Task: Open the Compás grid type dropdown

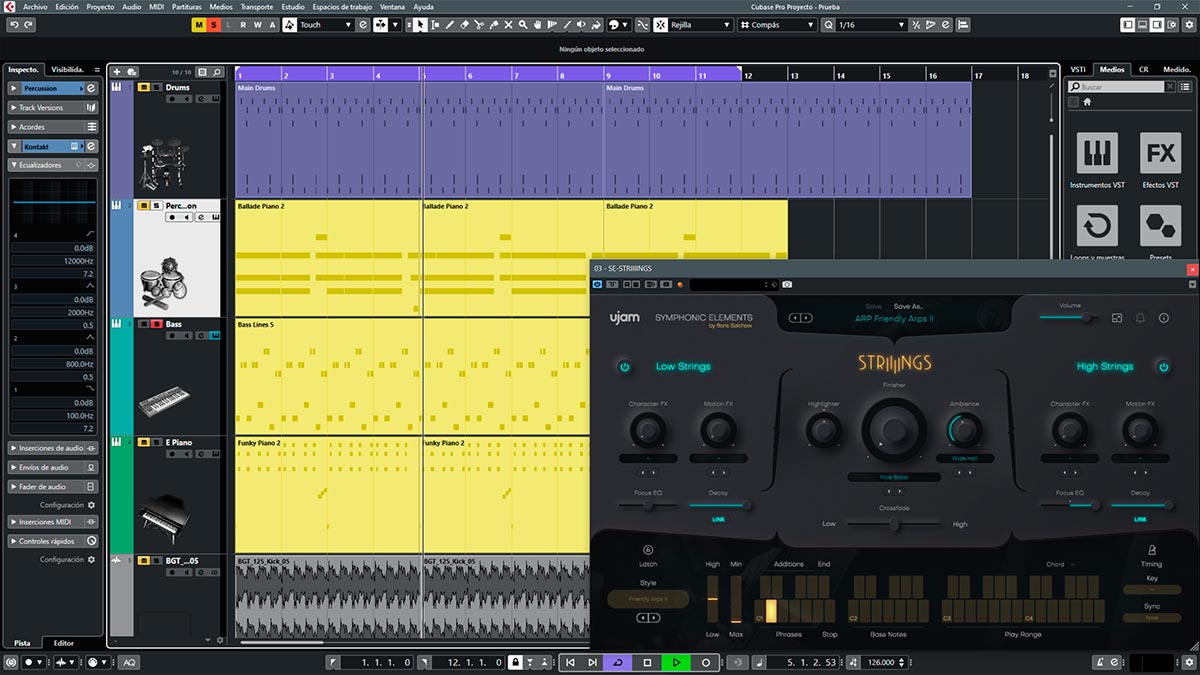Action: pos(777,24)
